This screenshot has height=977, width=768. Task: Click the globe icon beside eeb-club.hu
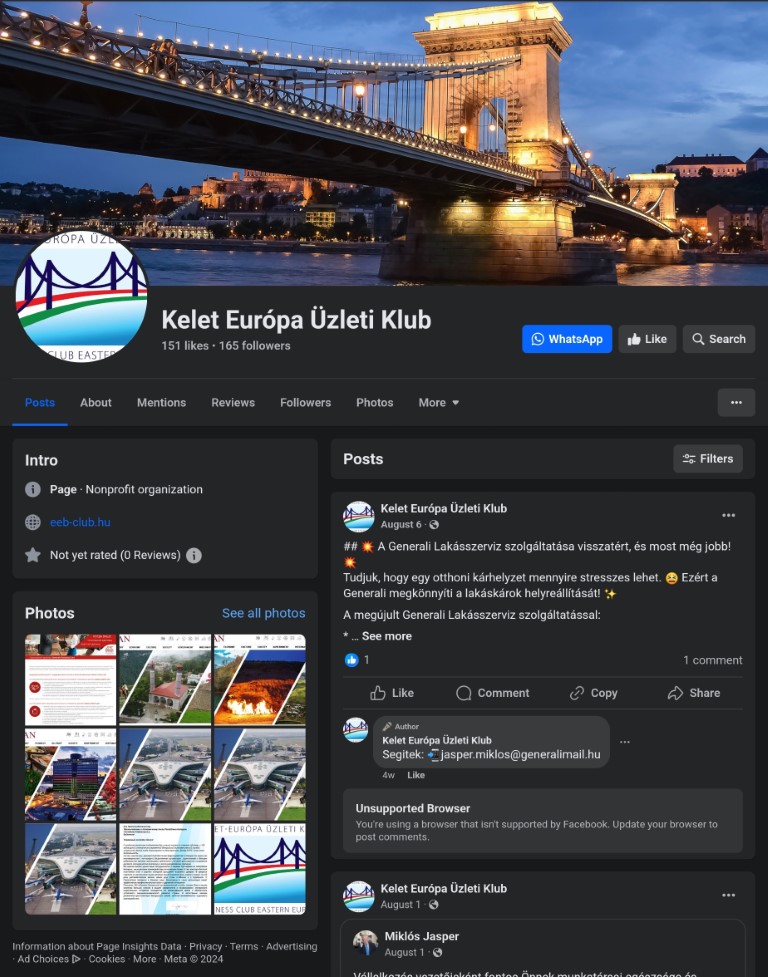point(32,522)
